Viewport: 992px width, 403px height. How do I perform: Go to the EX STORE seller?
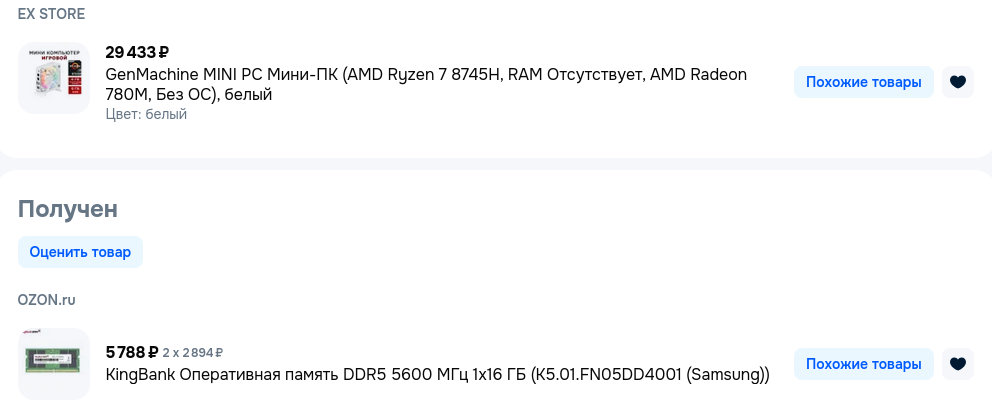(x=51, y=14)
